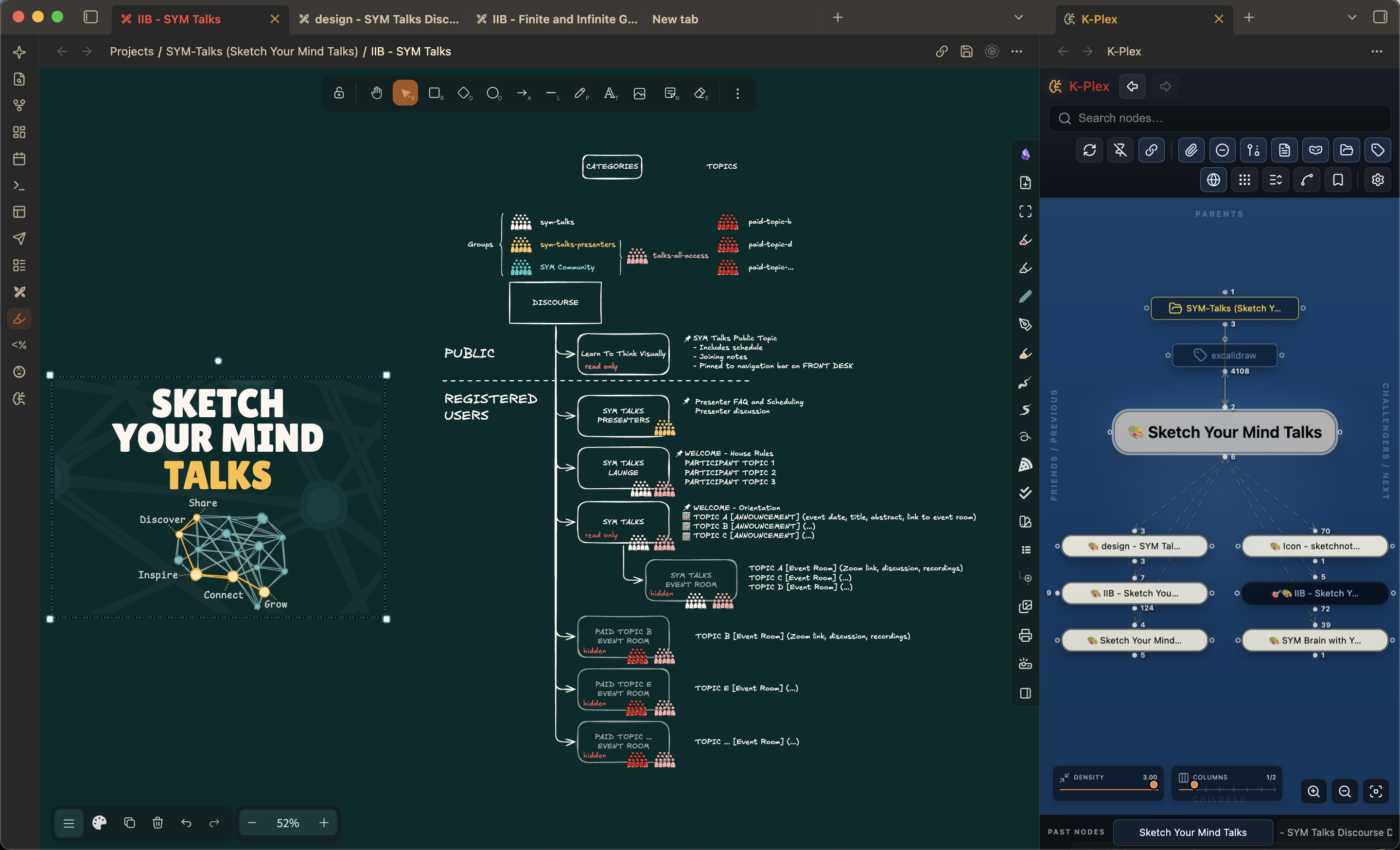1400x850 pixels.
Task: Toggle the globe button in K-Plex
Action: click(1213, 180)
